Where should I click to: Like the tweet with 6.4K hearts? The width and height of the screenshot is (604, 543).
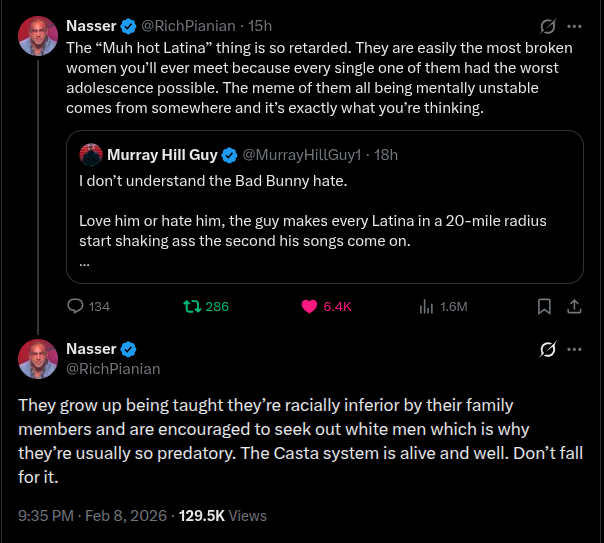pos(311,306)
